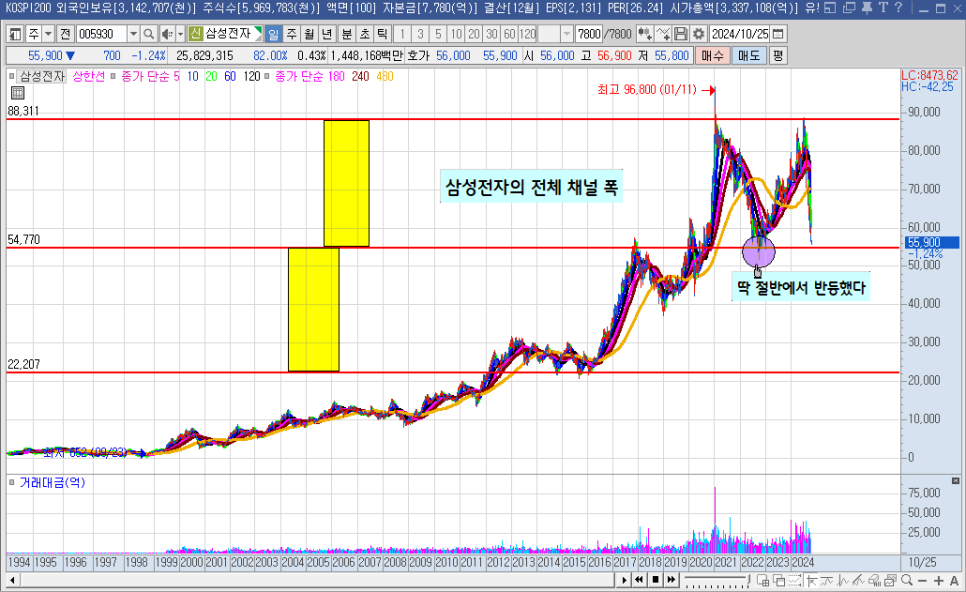
Task: Select the 월 monthly period toggle
Action: click(x=309, y=34)
